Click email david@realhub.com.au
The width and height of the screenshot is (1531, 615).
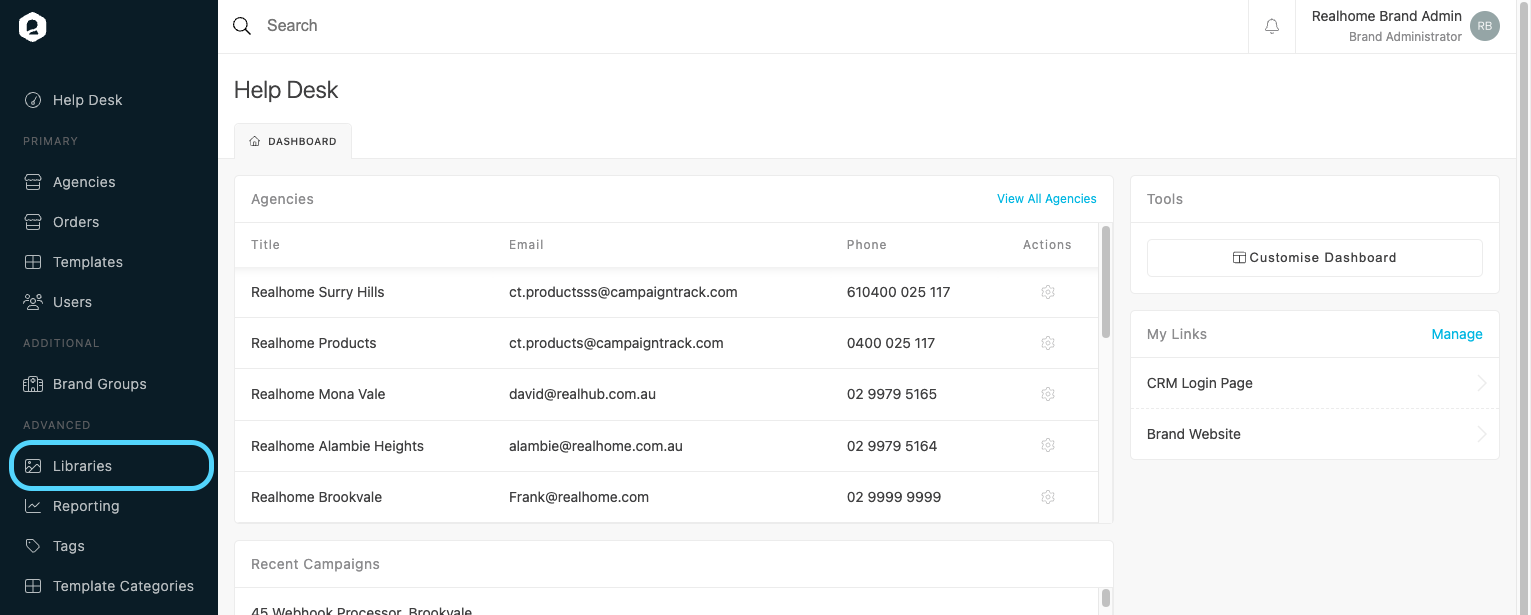point(582,394)
